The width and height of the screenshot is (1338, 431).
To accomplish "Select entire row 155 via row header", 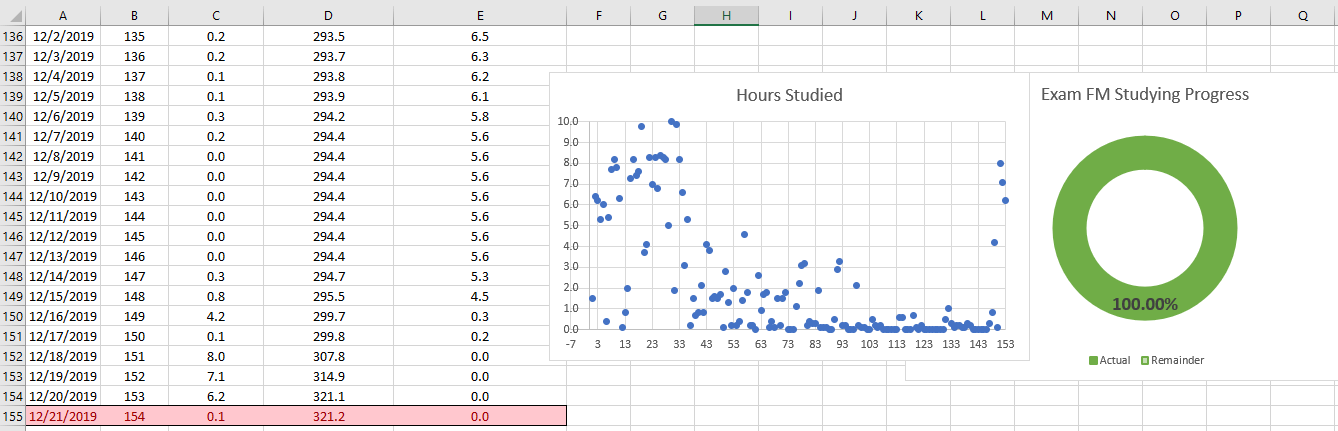I will (x=13, y=416).
